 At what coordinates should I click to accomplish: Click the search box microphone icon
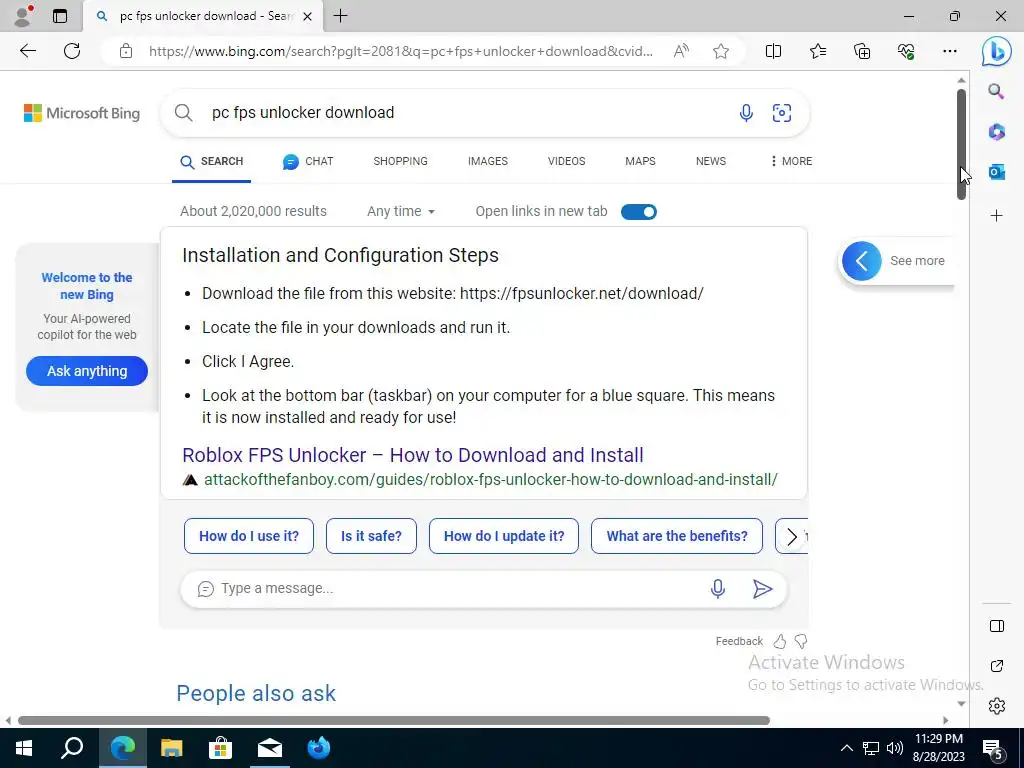coord(746,113)
